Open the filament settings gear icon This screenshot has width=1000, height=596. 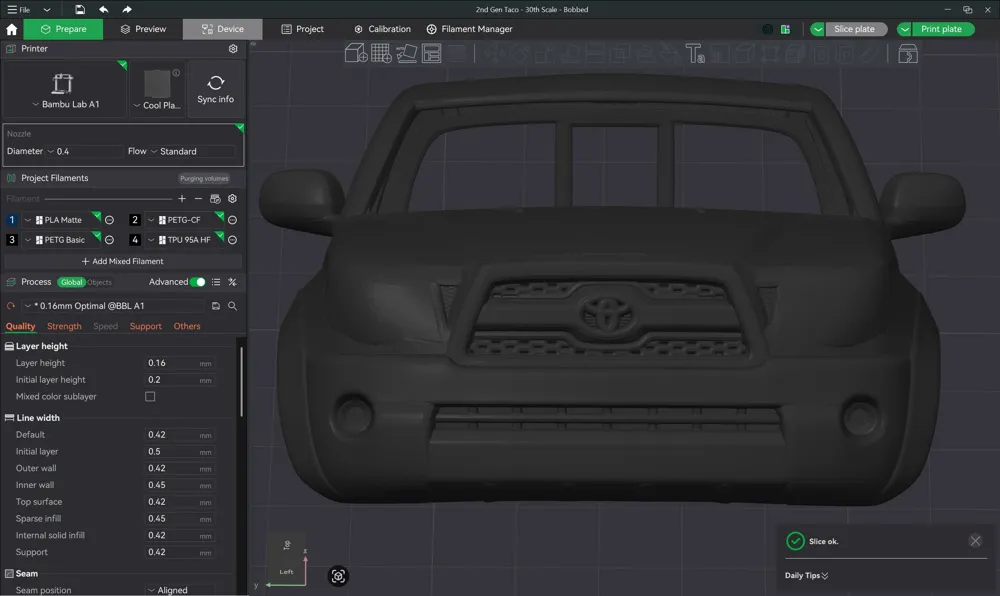tap(232, 199)
